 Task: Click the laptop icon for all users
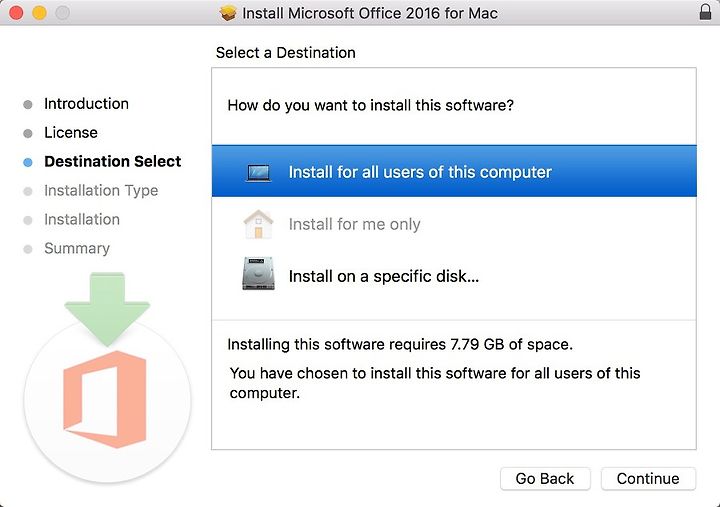(259, 173)
